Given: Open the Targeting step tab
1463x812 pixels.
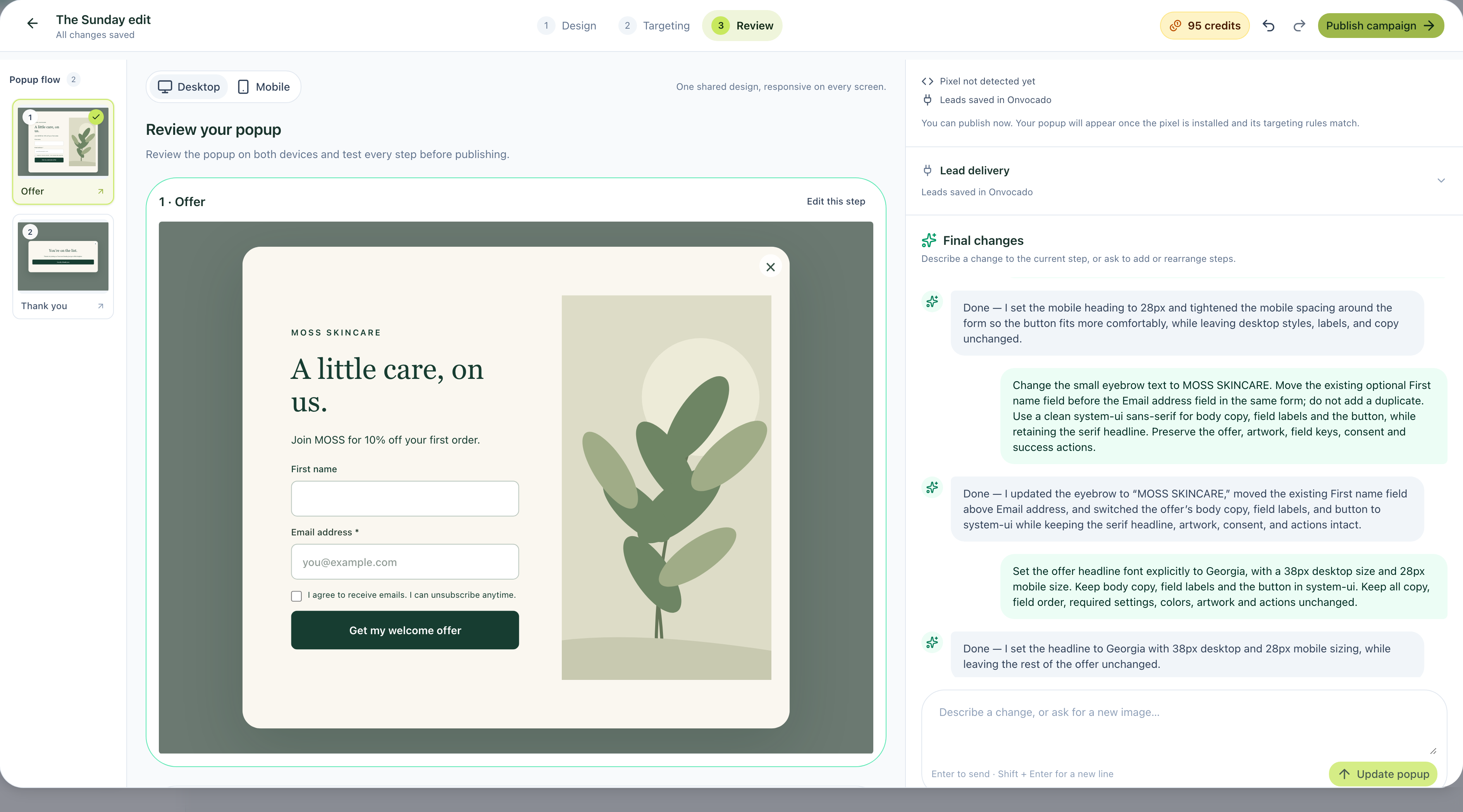Looking at the screenshot, I should pyautogui.click(x=655, y=26).
